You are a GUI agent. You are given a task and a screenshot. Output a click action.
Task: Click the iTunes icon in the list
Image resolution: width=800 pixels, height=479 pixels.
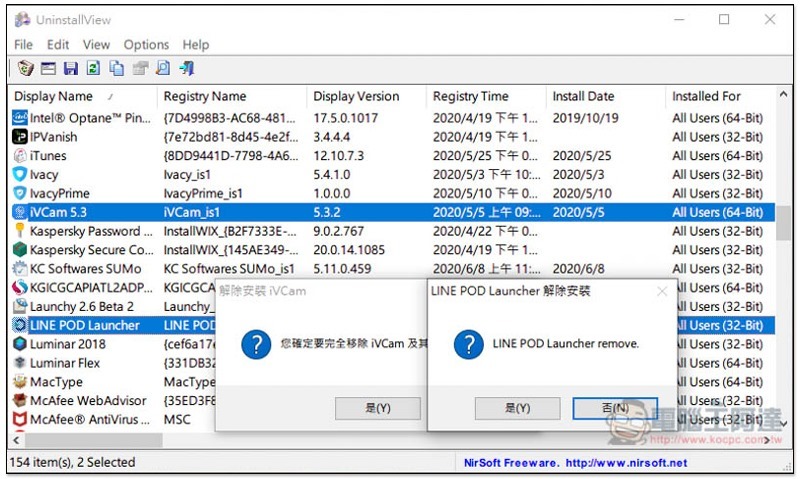pyautogui.click(x=20, y=156)
